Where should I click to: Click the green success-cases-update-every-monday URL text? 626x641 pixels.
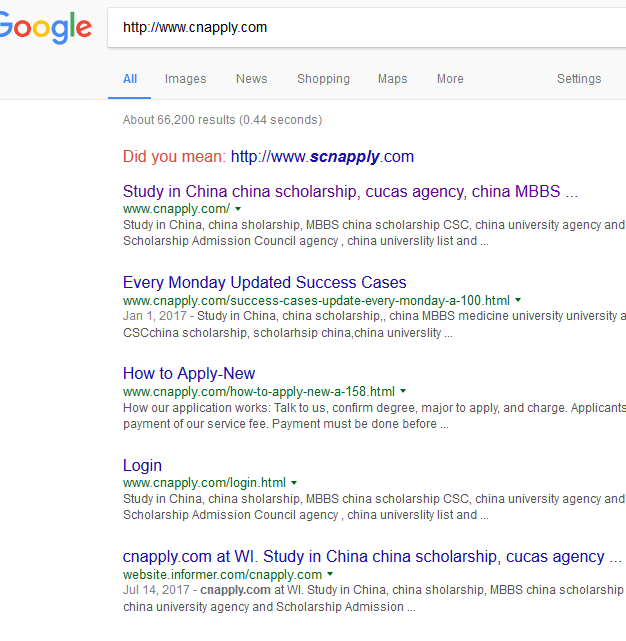pyautogui.click(x=316, y=300)
